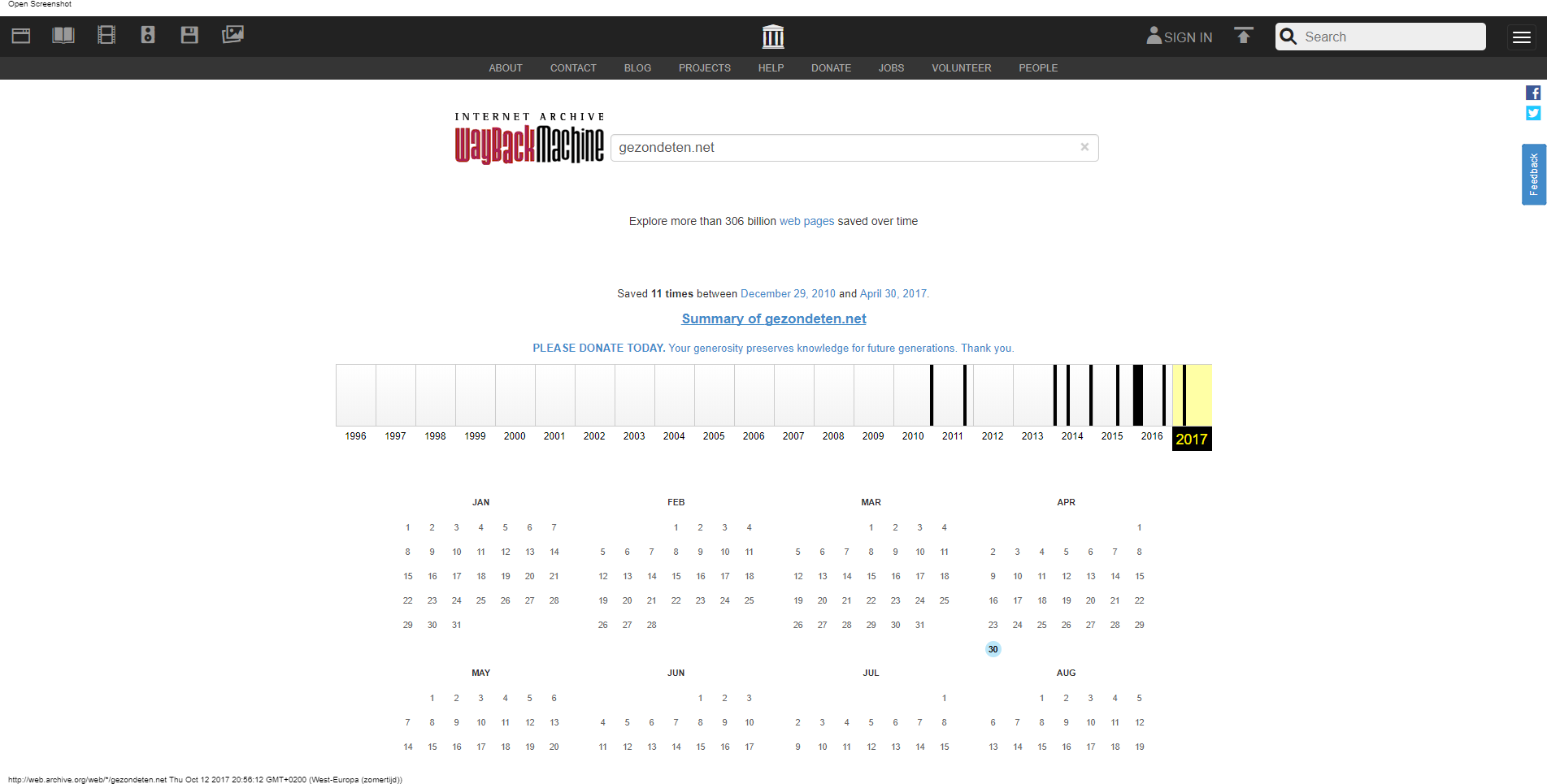Click day 31 in the January calendar
Viewport: 1547px width, 784px height.
[x=457, y=625]
